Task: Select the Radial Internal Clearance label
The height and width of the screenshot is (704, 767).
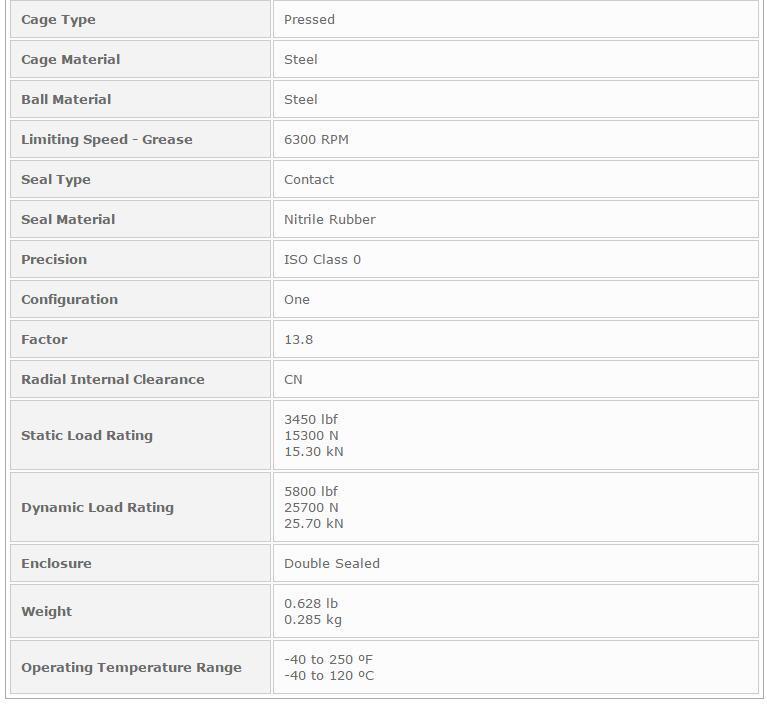Action: 112,380
